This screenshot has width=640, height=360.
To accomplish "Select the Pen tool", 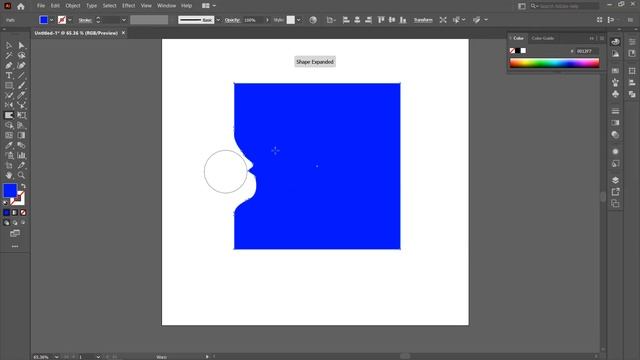I will click(9, 65).
